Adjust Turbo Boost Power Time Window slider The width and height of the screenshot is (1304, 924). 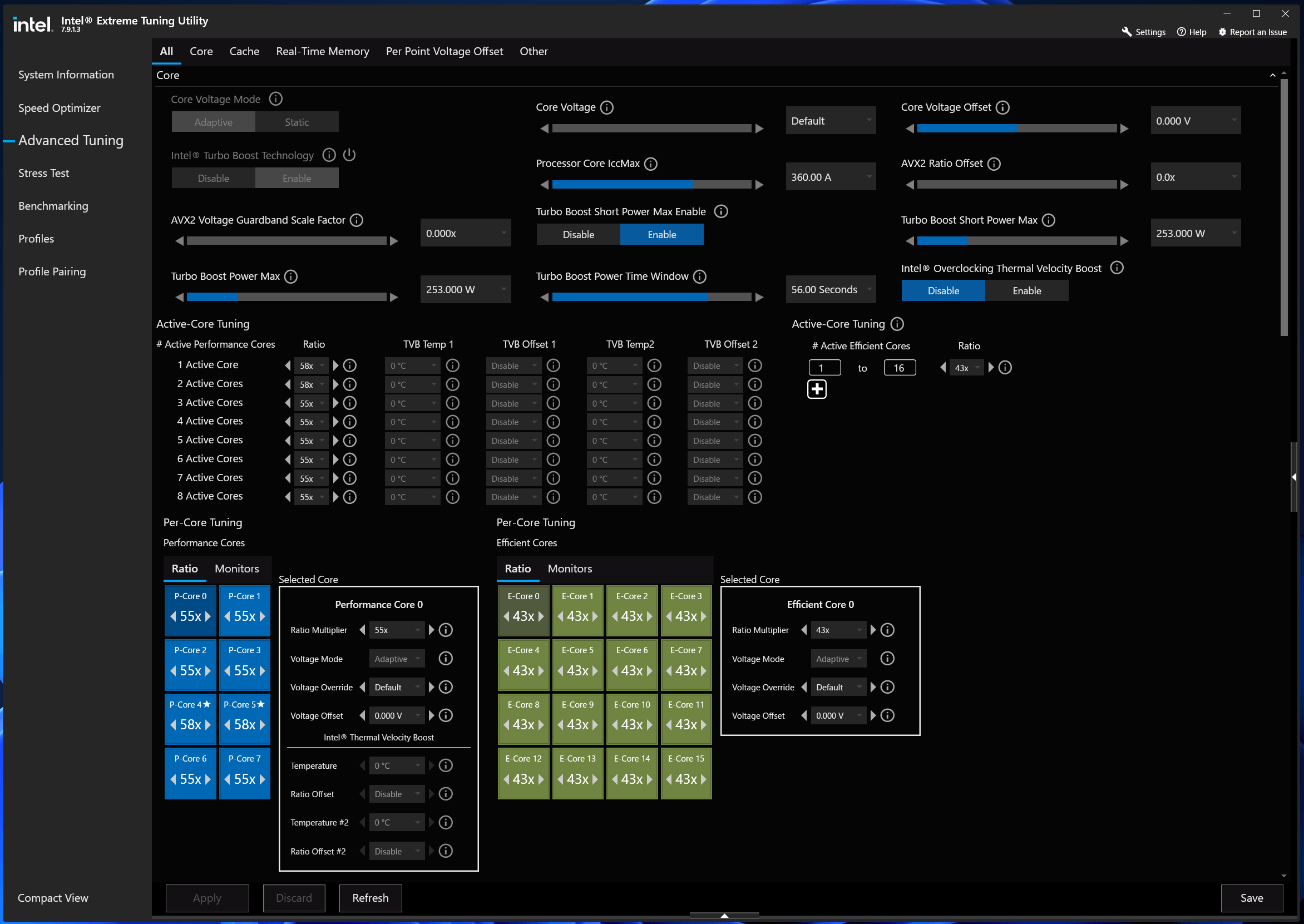[652, 298]
